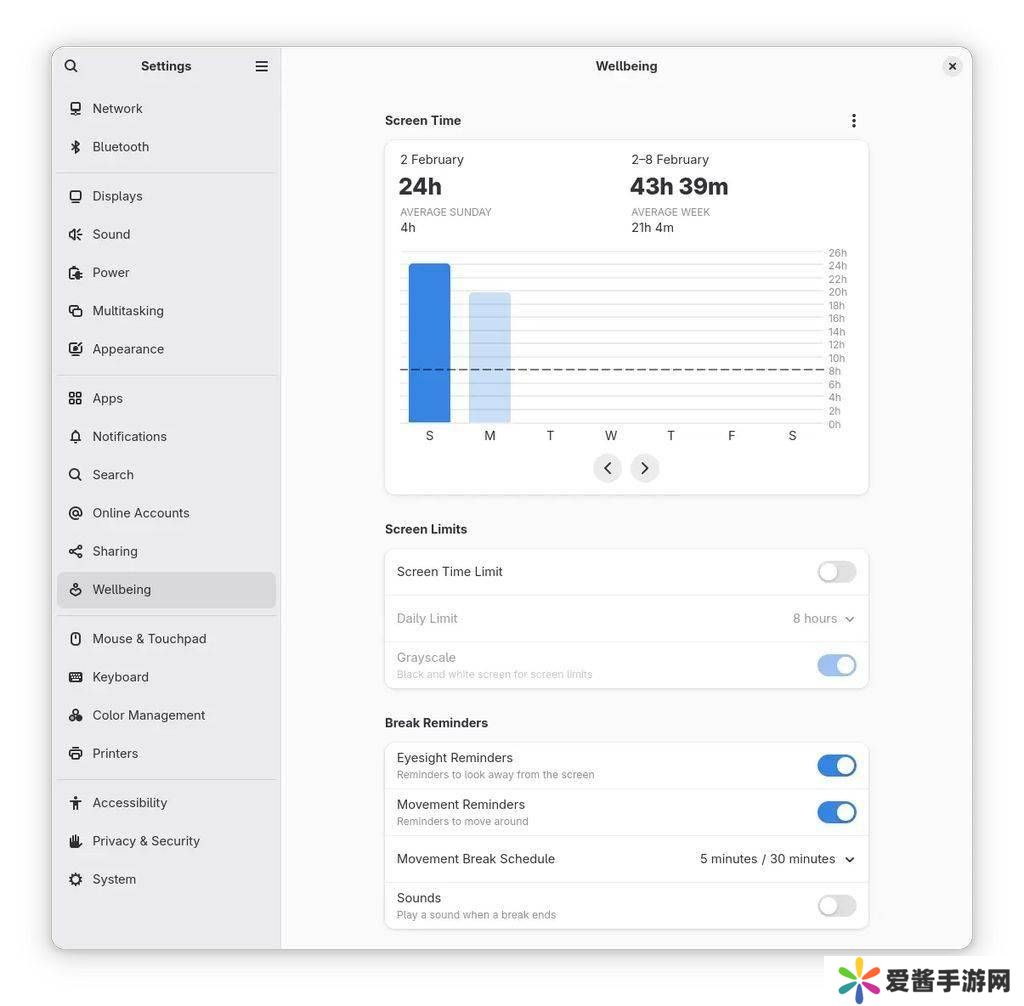Image resolution: width=1024 pixels, height=1006 pixels.
Task: Turn off Eyesight Reminders toggle
Action: tap(836, 766)
